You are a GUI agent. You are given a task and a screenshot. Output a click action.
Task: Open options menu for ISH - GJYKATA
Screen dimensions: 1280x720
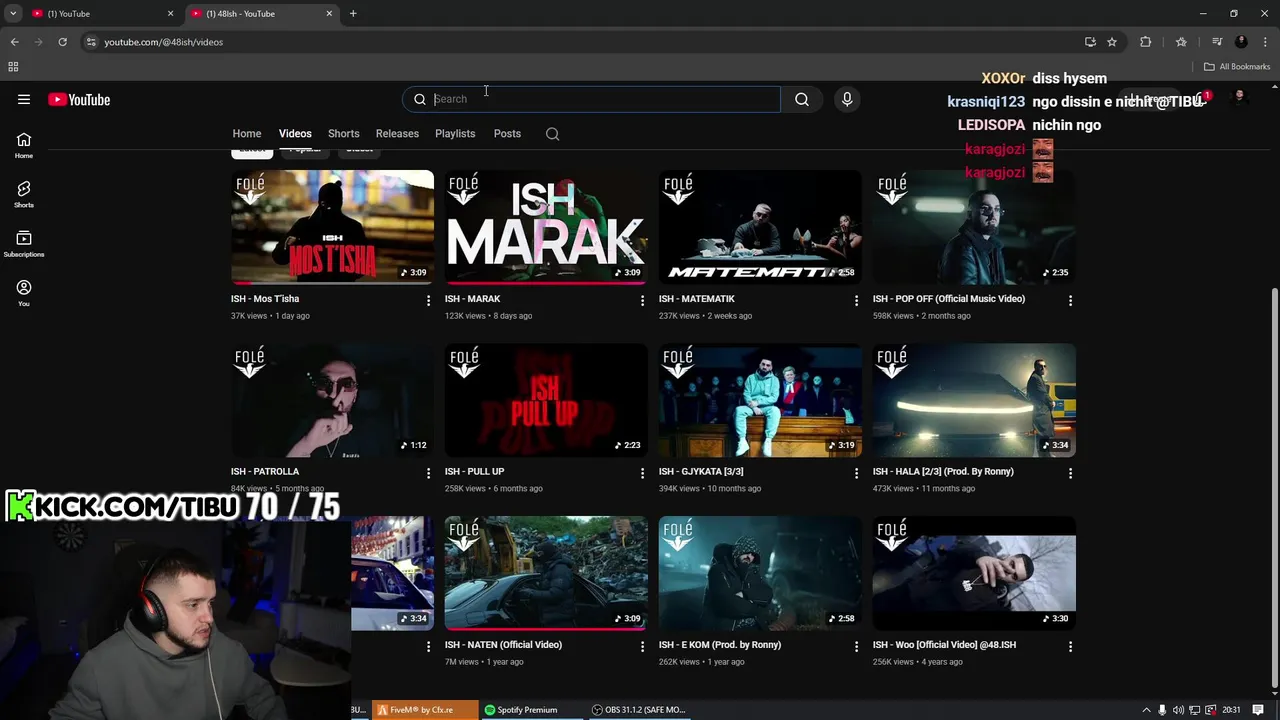pos(856,473)
